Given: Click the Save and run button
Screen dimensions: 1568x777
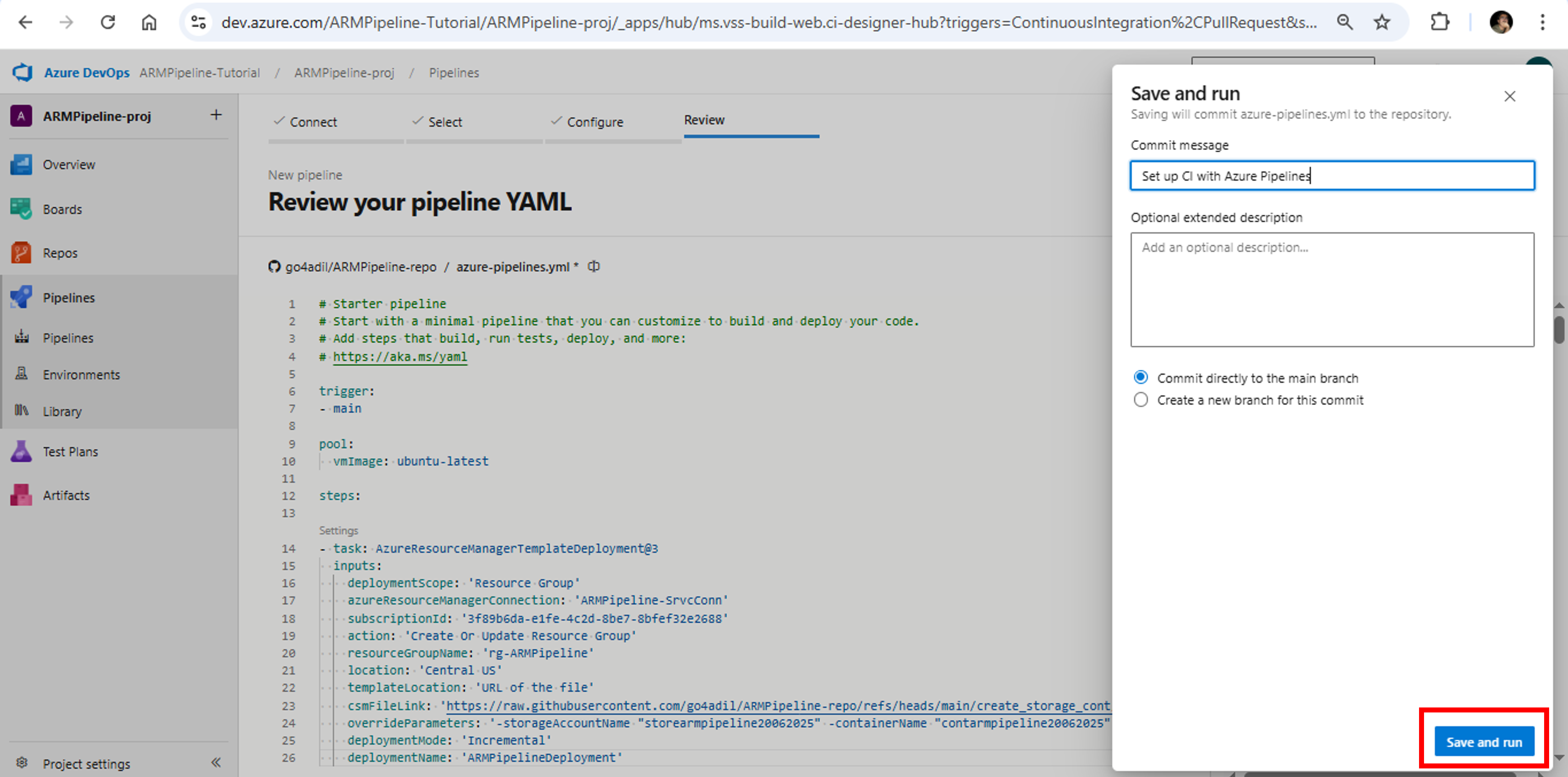Looking at the screenshot, I should pos(1484,742).
